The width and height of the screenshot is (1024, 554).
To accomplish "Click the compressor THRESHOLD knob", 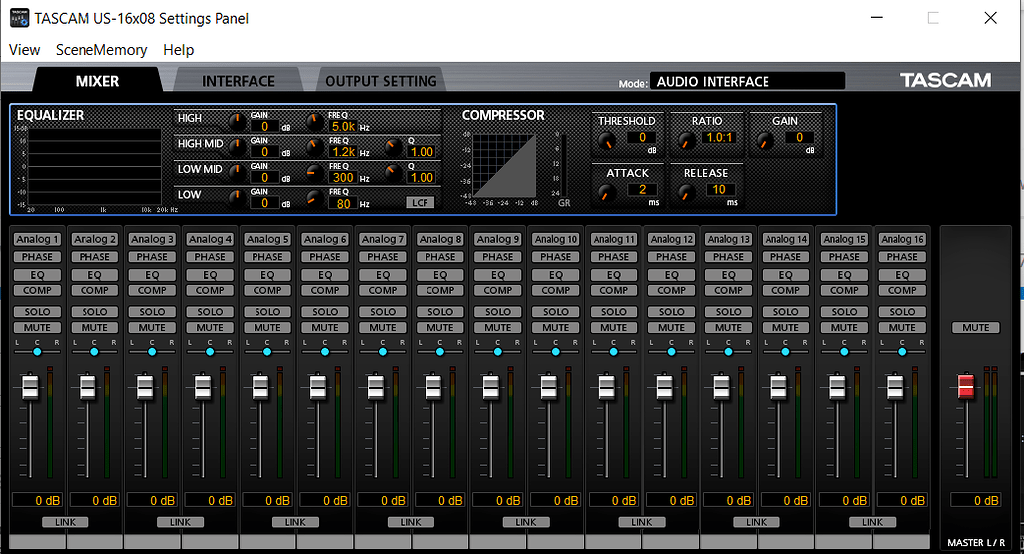I will coord(607,140).
